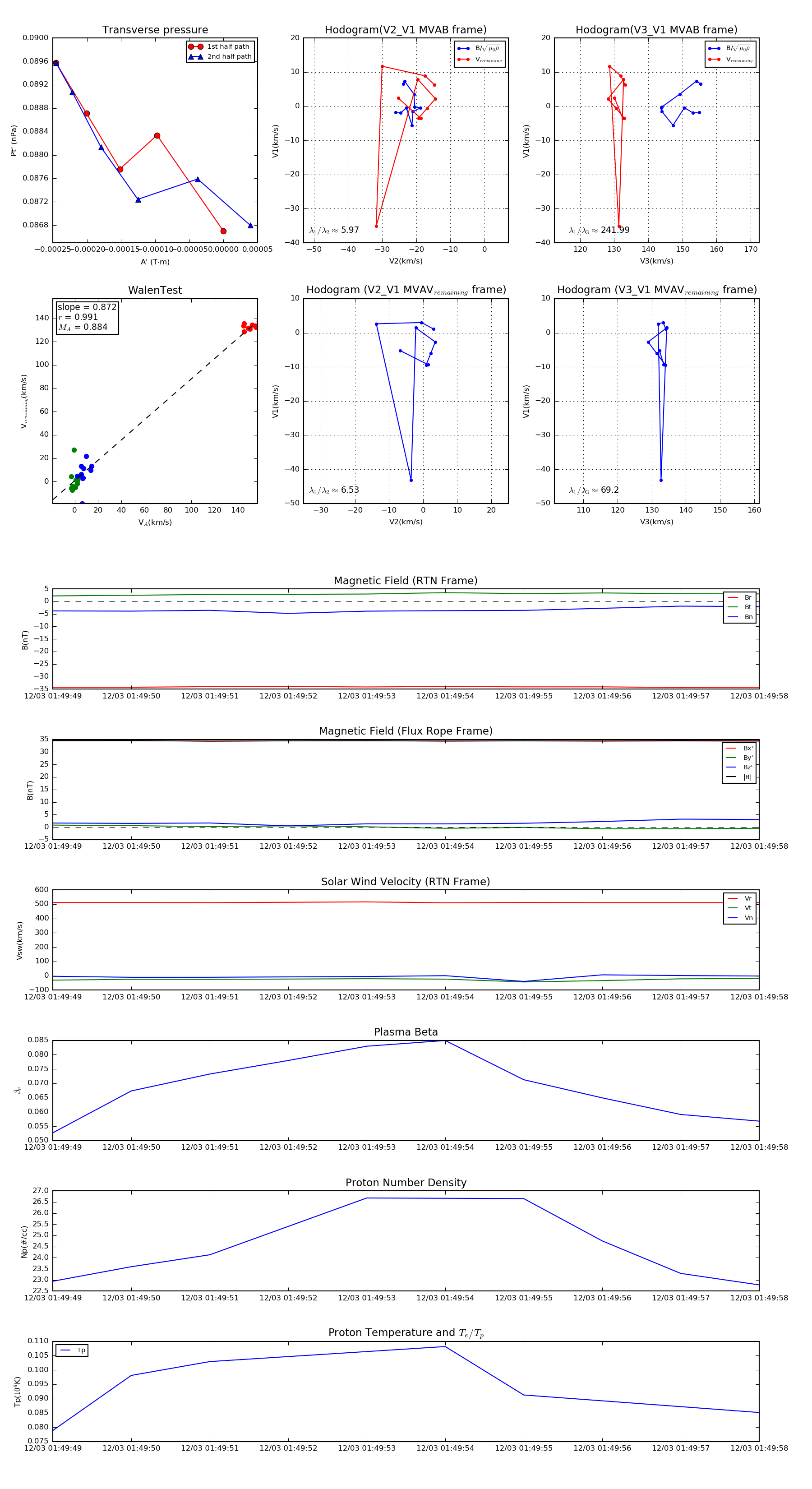Click the "Bx'" legend entry
Image resolution: width=812 pixels, height=1489 pixels.
coord(740,748)
